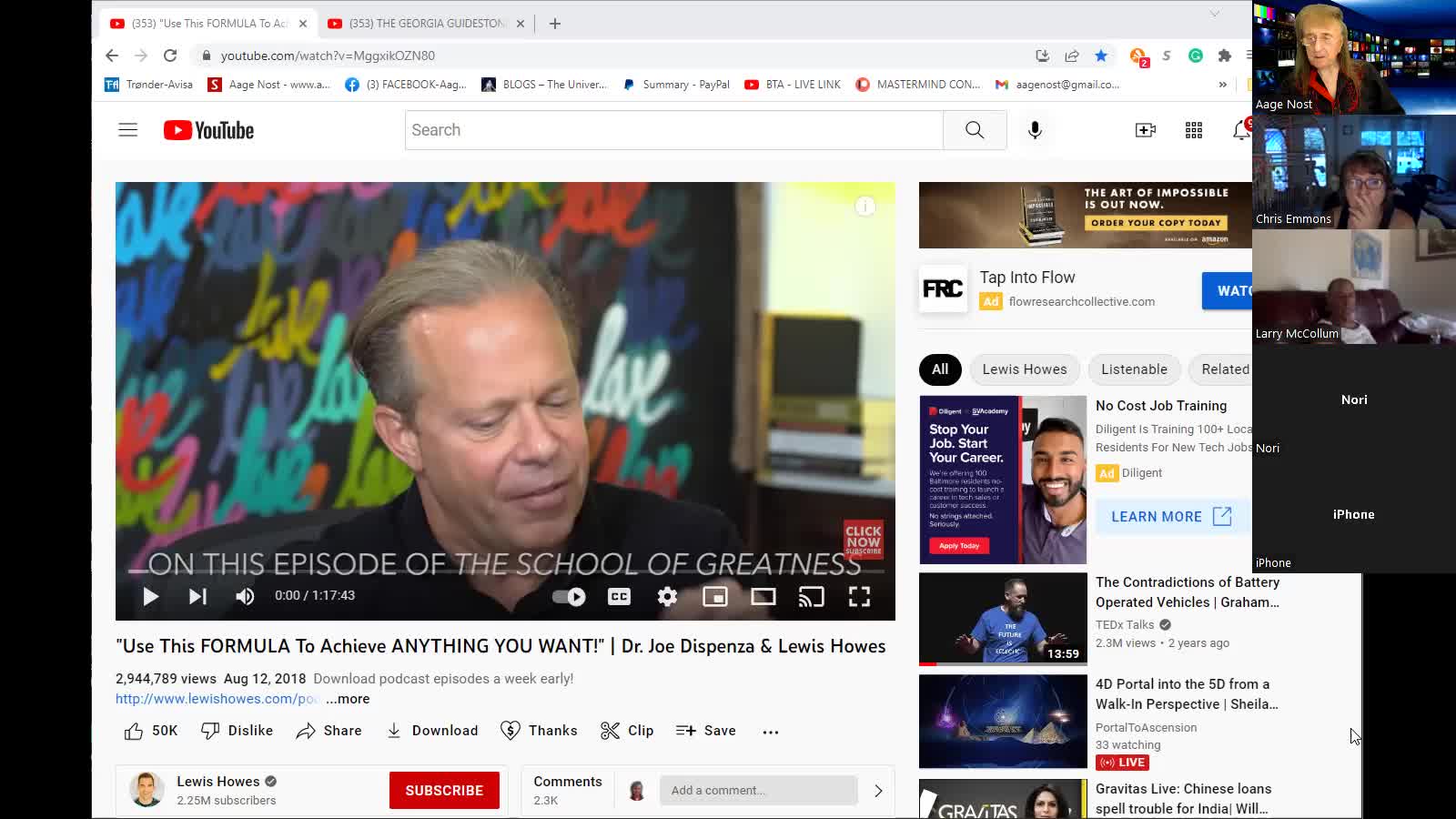Subscribe to Lewis Howes channel

tap(444, 791)
